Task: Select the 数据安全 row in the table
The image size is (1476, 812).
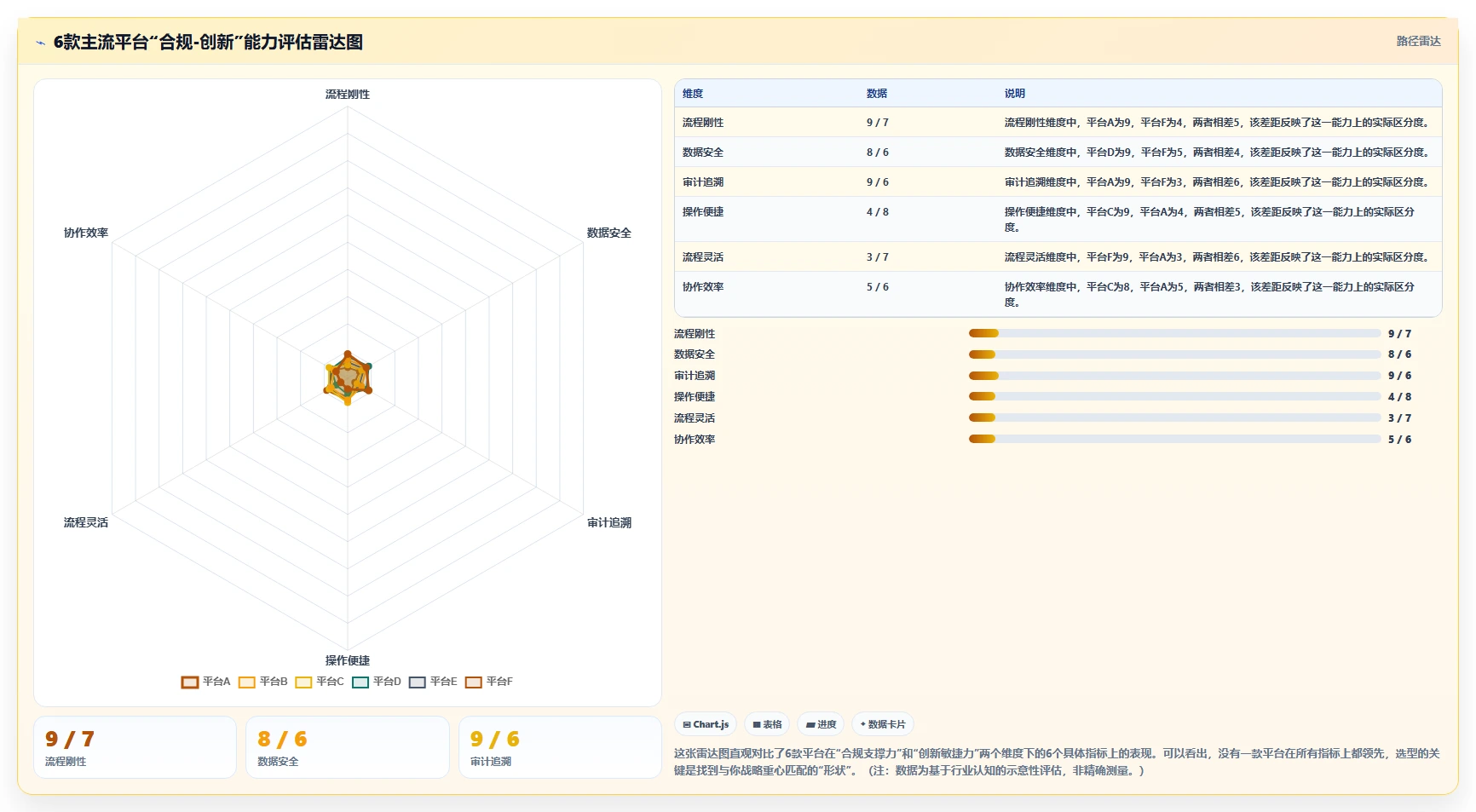Action: [1058, 153]
